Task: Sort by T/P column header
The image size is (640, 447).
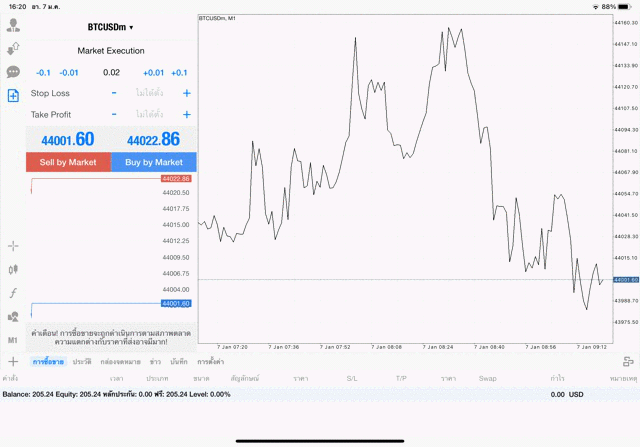Action: pos(401,378)
